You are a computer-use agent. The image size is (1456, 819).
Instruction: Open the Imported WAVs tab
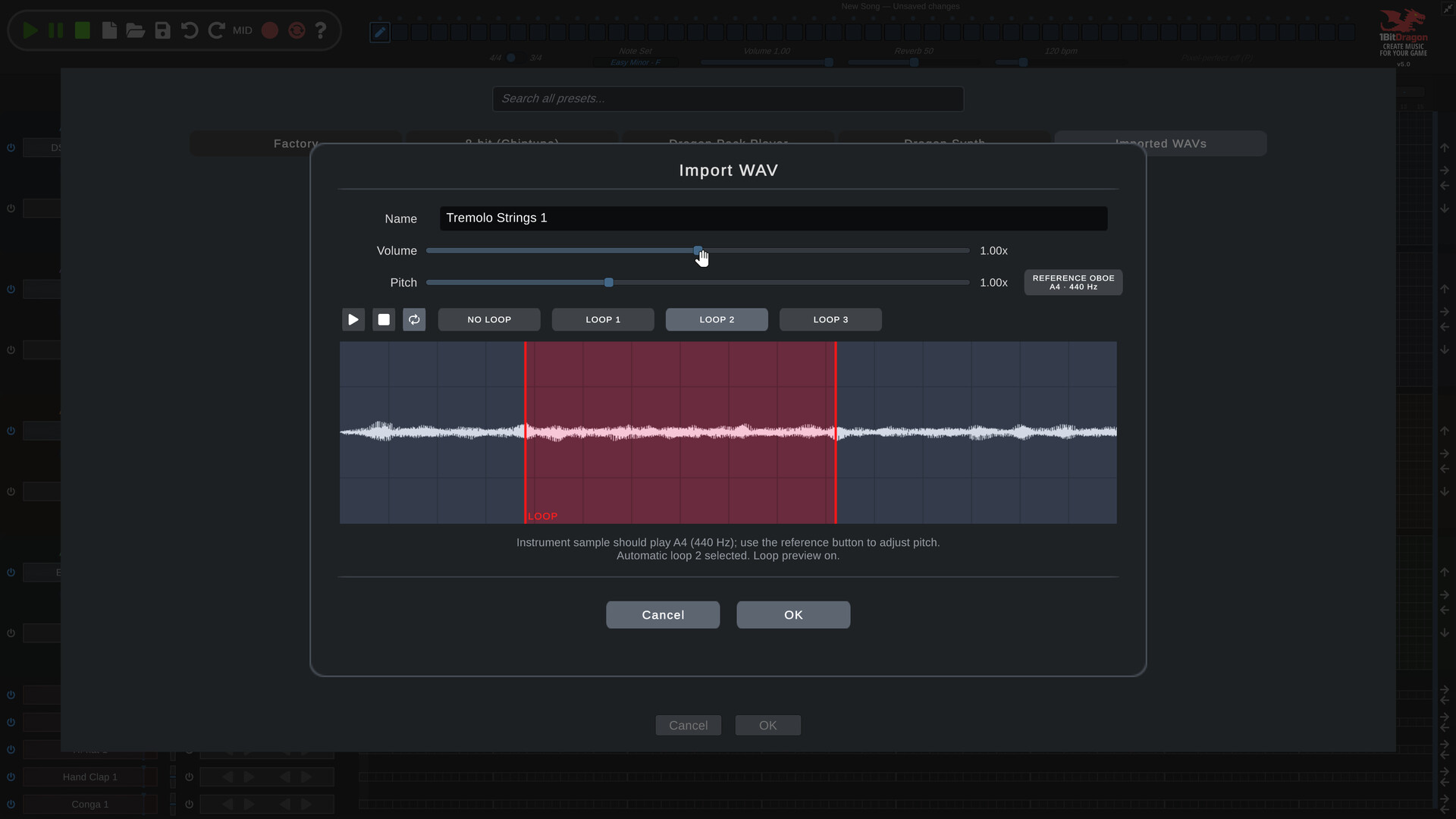click(1160, 143)
